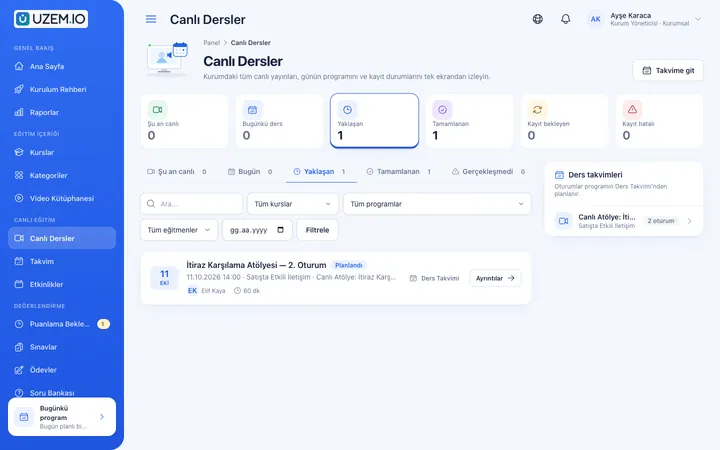
Task: Open Kurulum Rehberi in sidebar
Action: coord(62,89)
